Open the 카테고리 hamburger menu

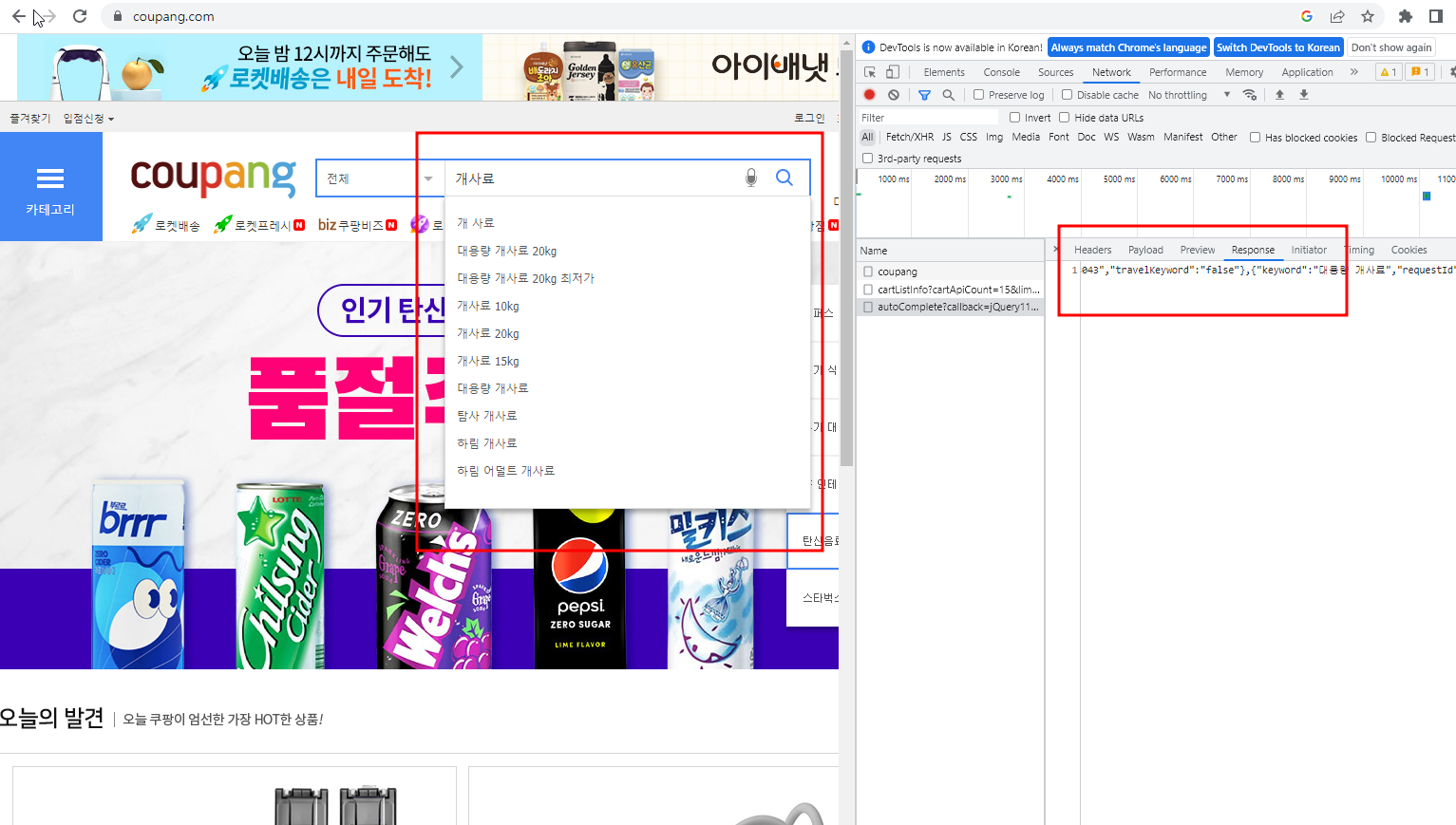coord(50,186)
